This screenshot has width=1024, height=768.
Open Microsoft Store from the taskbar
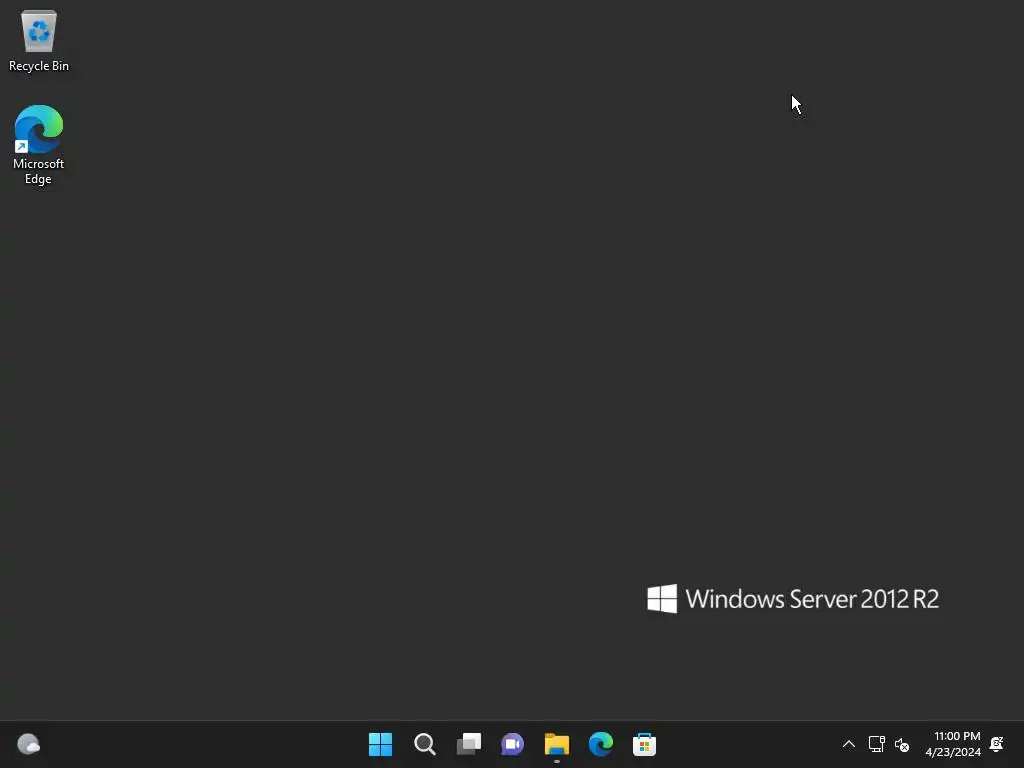click(x=645, y=744)
